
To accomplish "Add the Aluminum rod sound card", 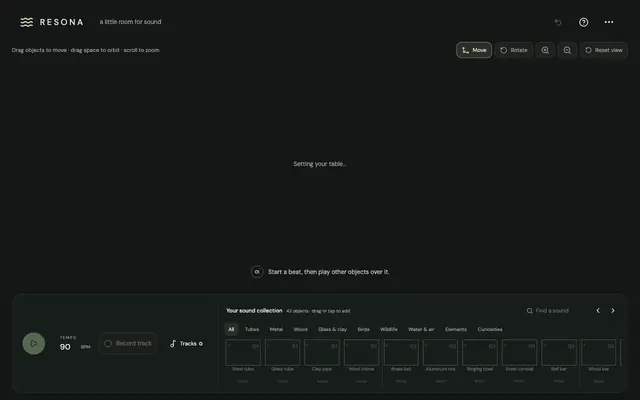I will 440,353.
